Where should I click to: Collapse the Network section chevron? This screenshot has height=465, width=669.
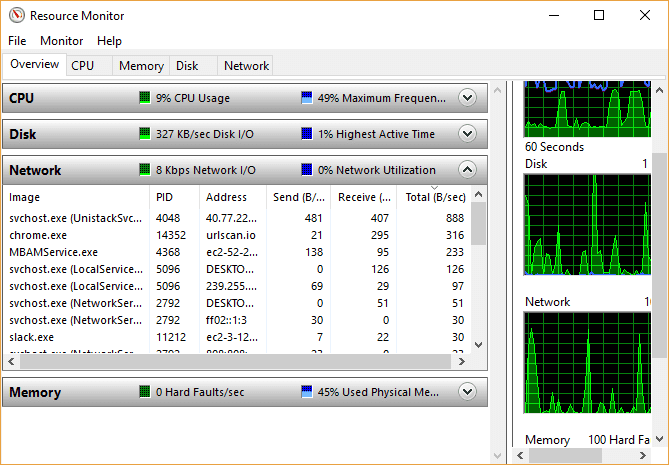pyautogui.click(x=466, y=170)
